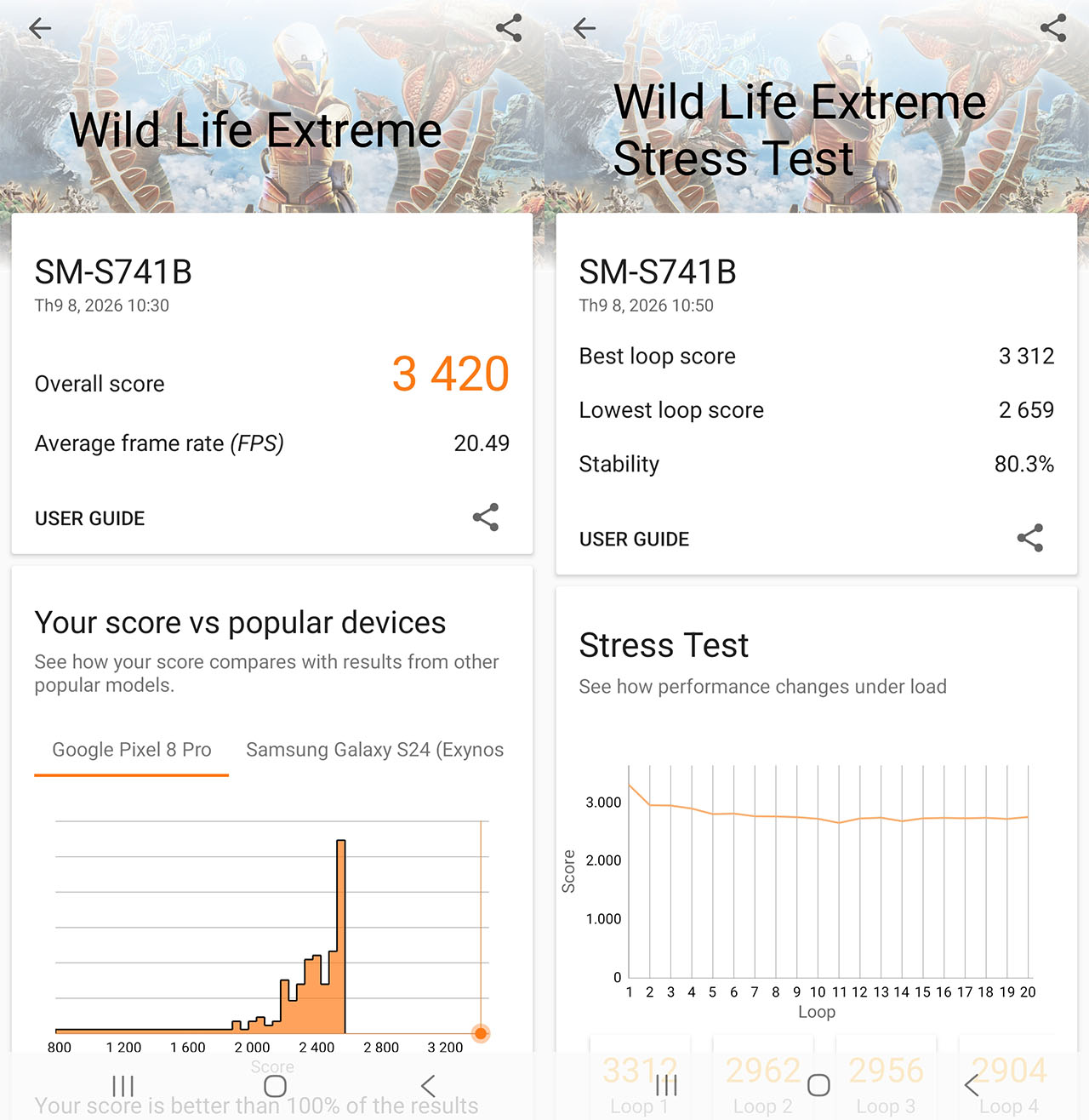Viewport: 1089px width, 1120px height.
Task: Tap device name SM-S741B on the stress test card
Action: 658,272
